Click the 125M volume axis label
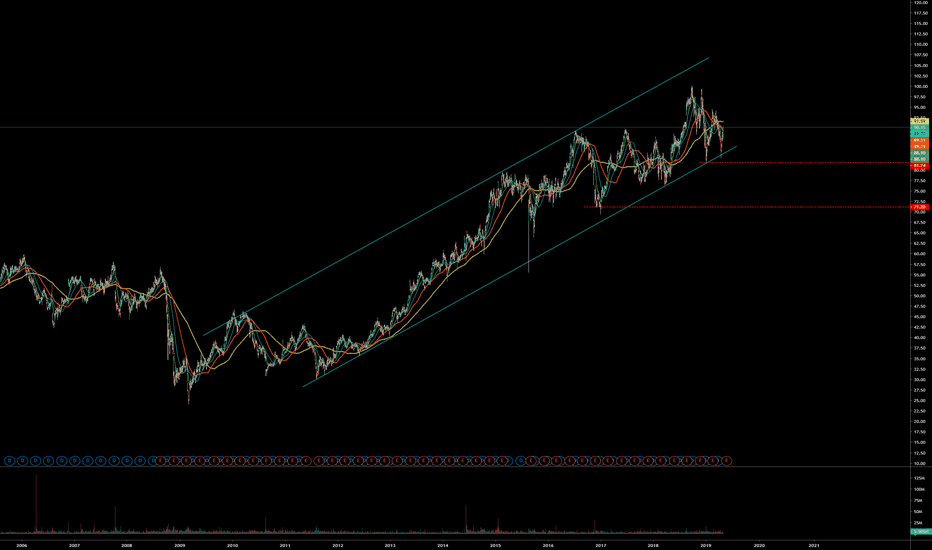 (x=920, y=478)
